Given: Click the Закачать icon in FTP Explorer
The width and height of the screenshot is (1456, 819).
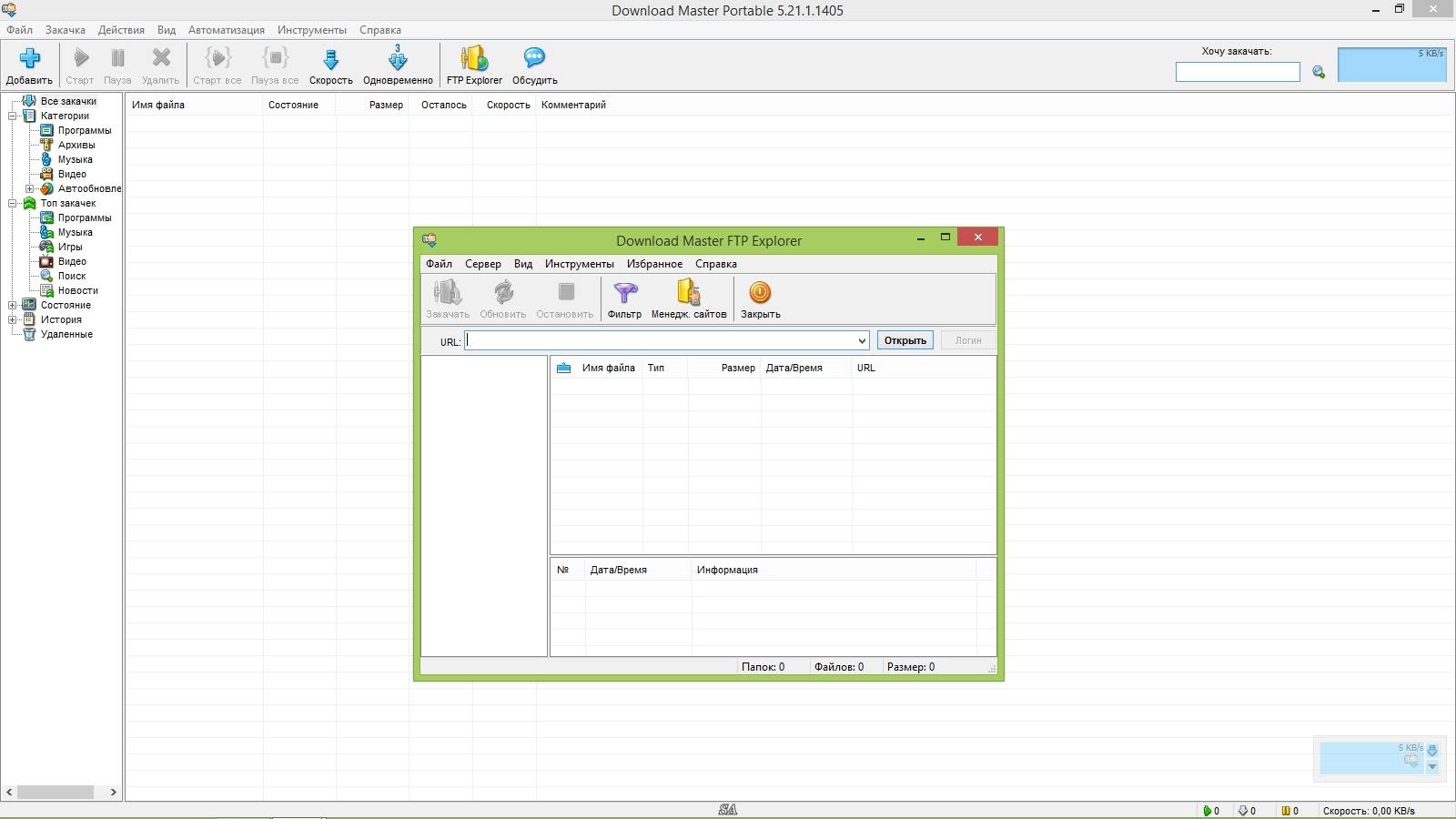Looking at the screenshot, I should (x=448, y=292).
